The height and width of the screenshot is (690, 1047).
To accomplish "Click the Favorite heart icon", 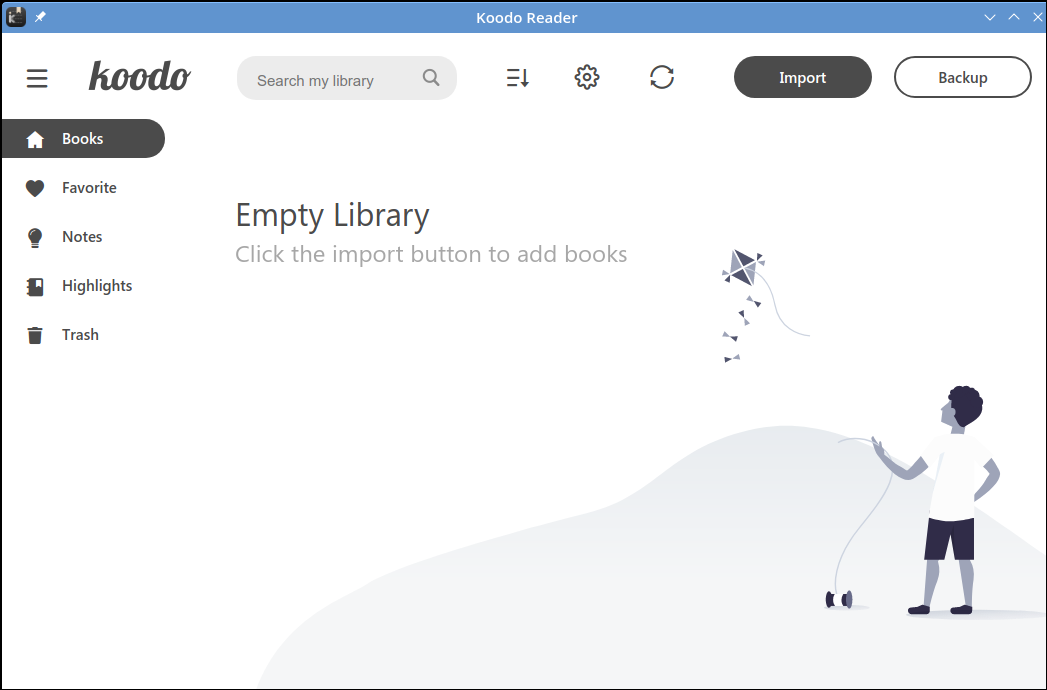I will (x=35, y=188).
